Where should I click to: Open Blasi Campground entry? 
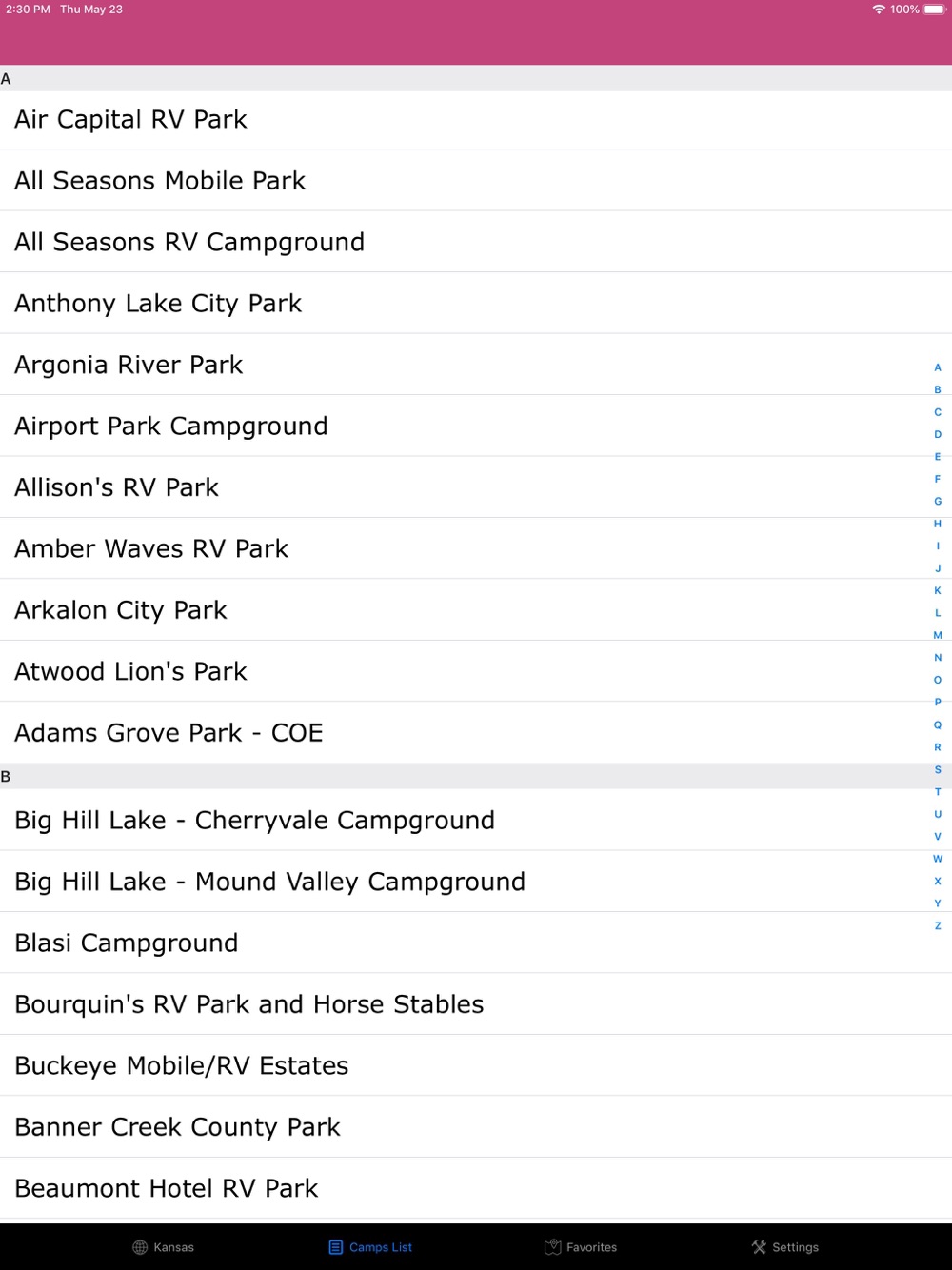pyautogui.click(x=476, y=943)
